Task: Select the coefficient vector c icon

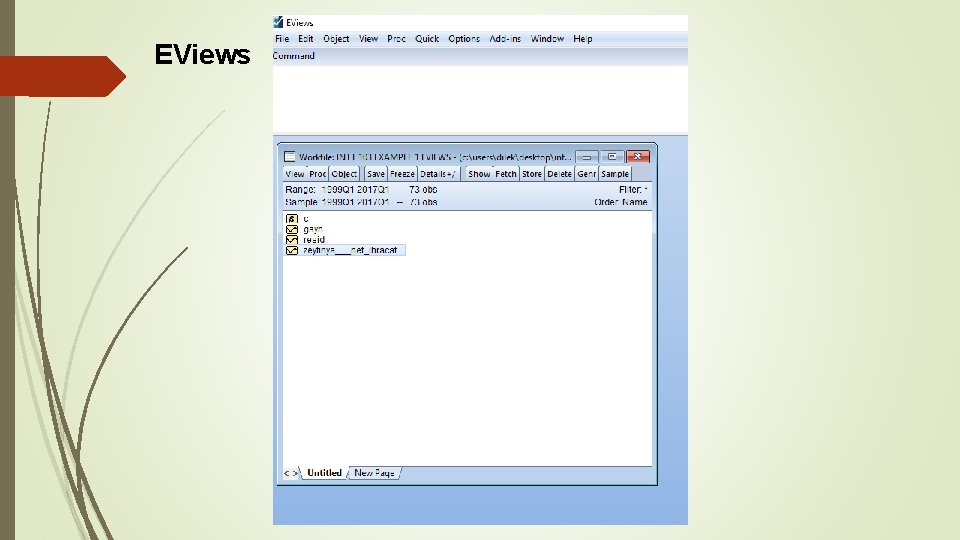Action: tap(292, 219)
